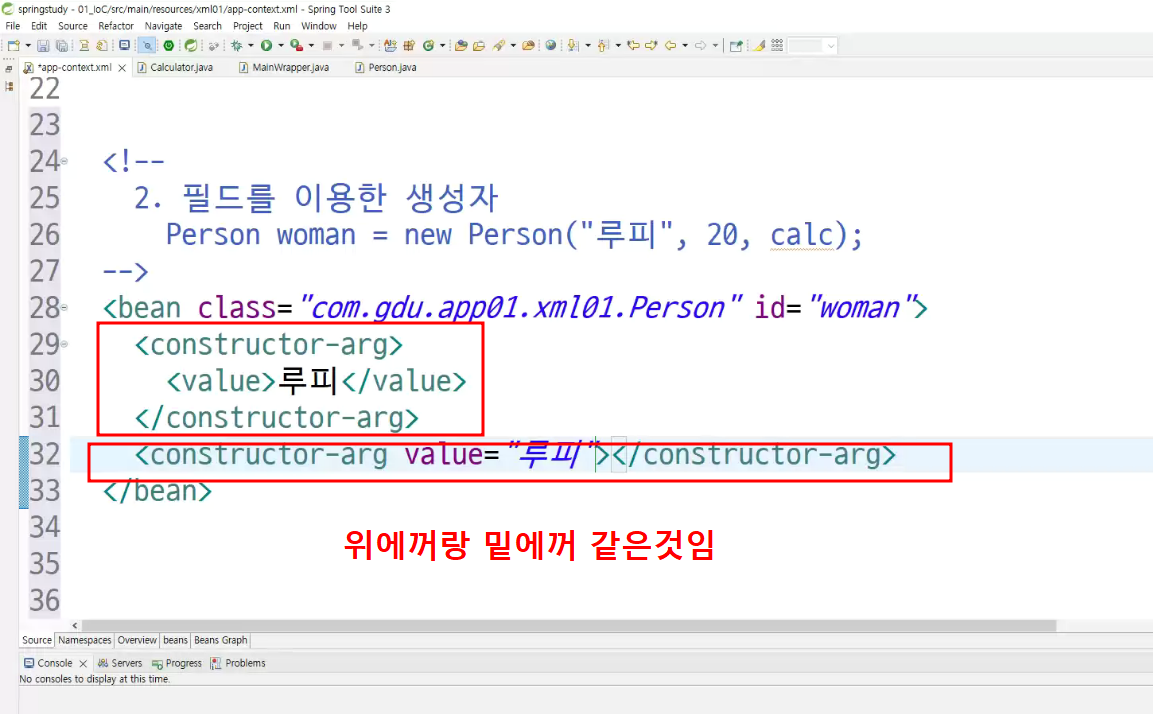Click the Save icon in toolbar

pos(43,46)
